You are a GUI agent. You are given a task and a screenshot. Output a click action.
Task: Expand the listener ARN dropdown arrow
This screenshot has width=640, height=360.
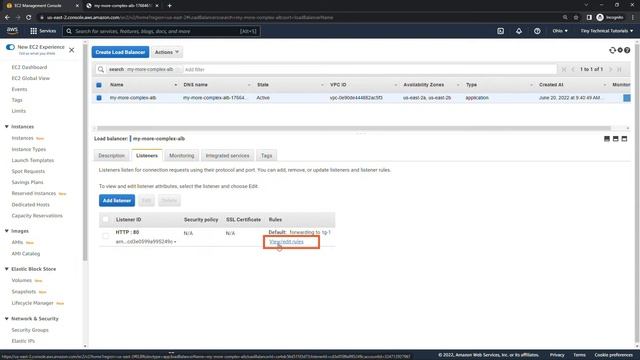point(175,242)
